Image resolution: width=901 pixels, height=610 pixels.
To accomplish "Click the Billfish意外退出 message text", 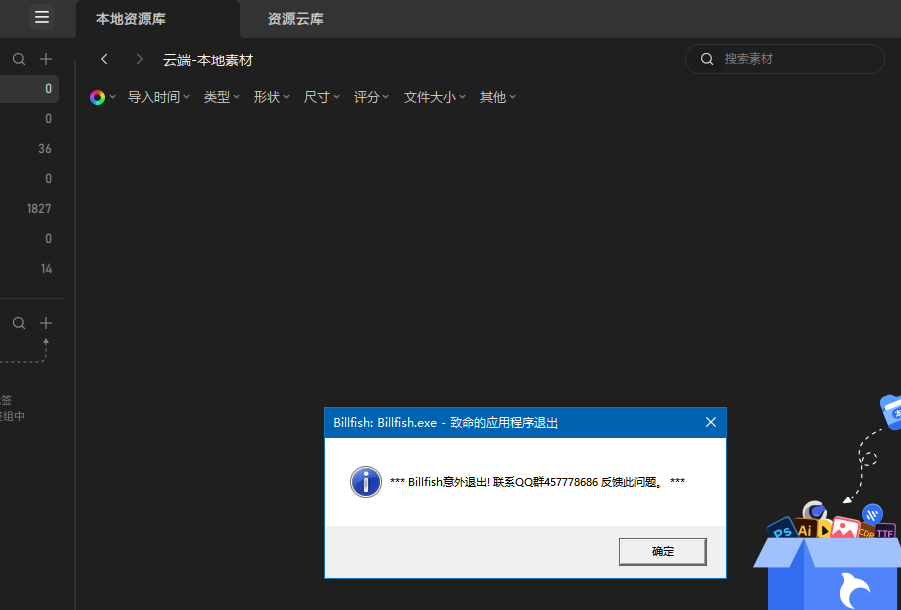I will pyautogui.click(x=537, y=482).
